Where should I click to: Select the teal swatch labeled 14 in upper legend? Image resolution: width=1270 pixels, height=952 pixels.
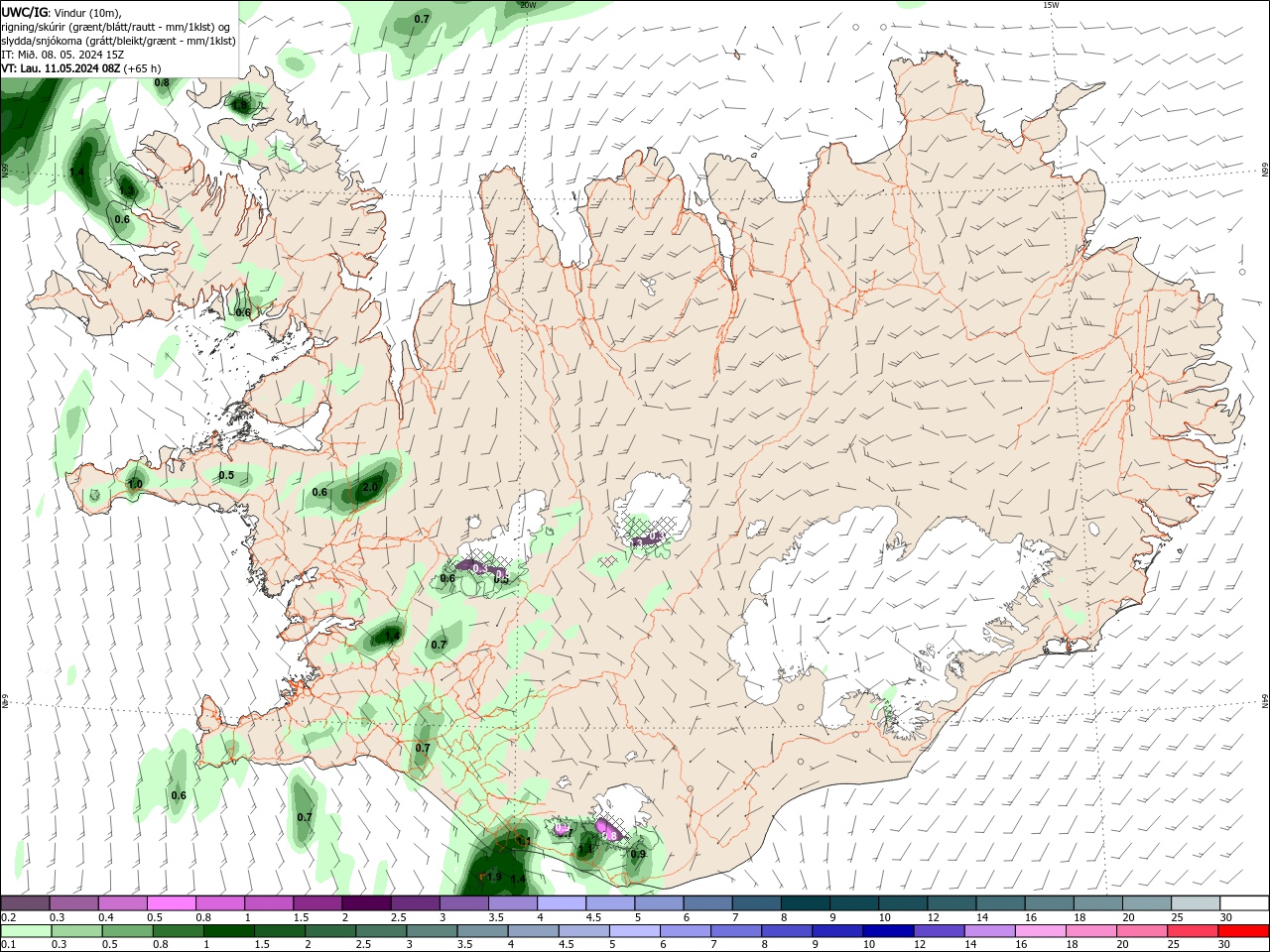[x=1001, y=903]
